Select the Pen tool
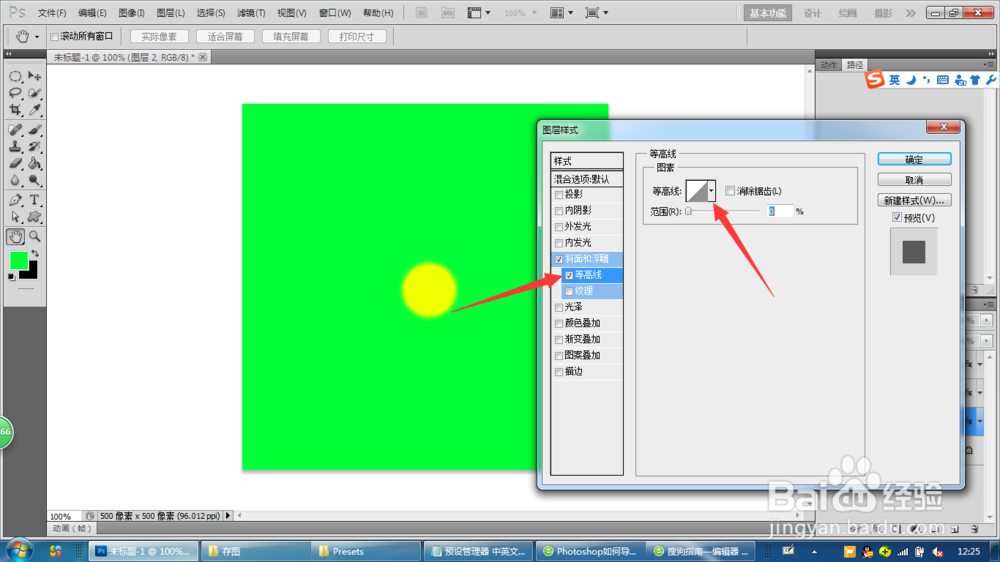This screenshot has height=562, width=1000. point(15,200)
